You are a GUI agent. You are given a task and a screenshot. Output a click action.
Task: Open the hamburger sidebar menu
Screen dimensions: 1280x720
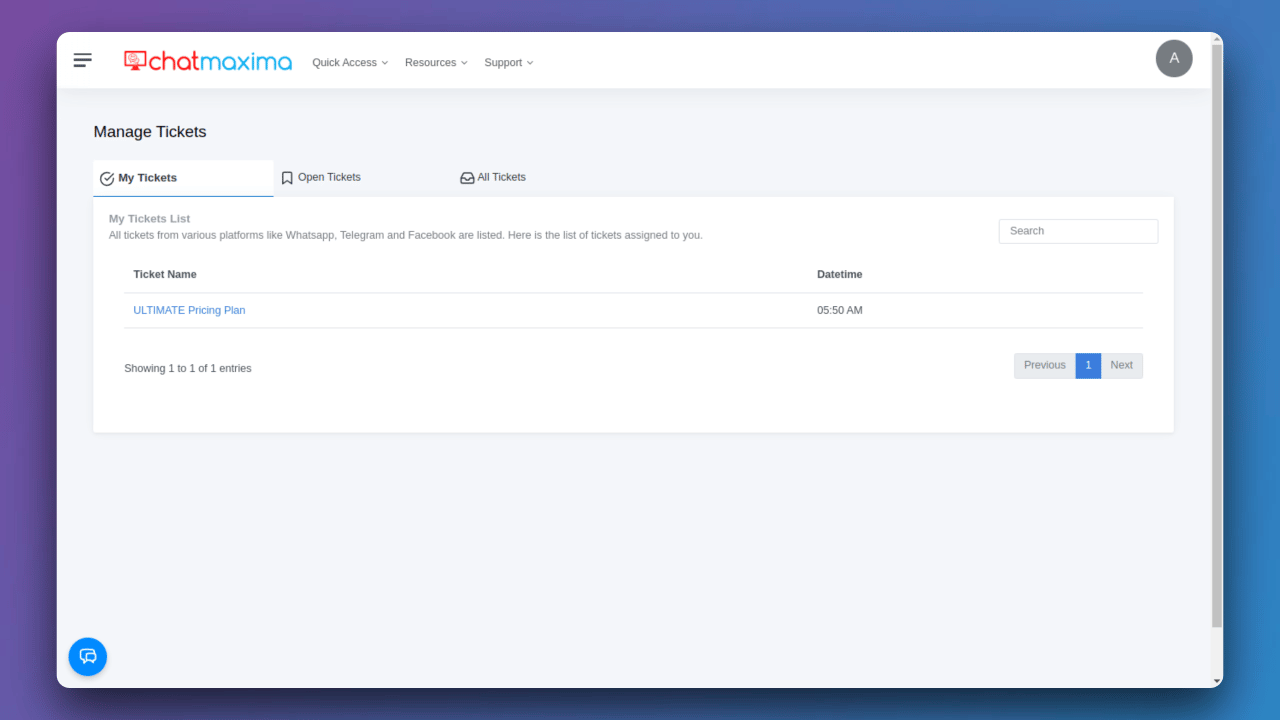click(x=83, y=61)
